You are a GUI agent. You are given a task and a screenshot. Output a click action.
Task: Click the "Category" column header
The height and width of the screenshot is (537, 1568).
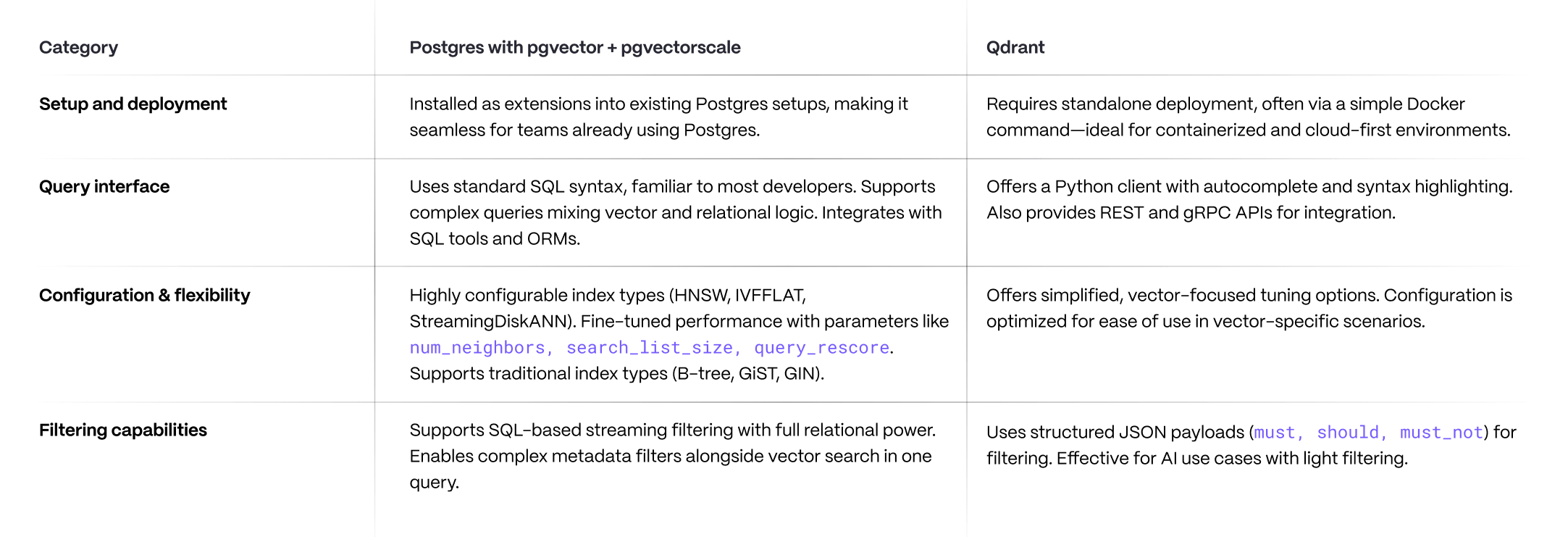(78, 48)
